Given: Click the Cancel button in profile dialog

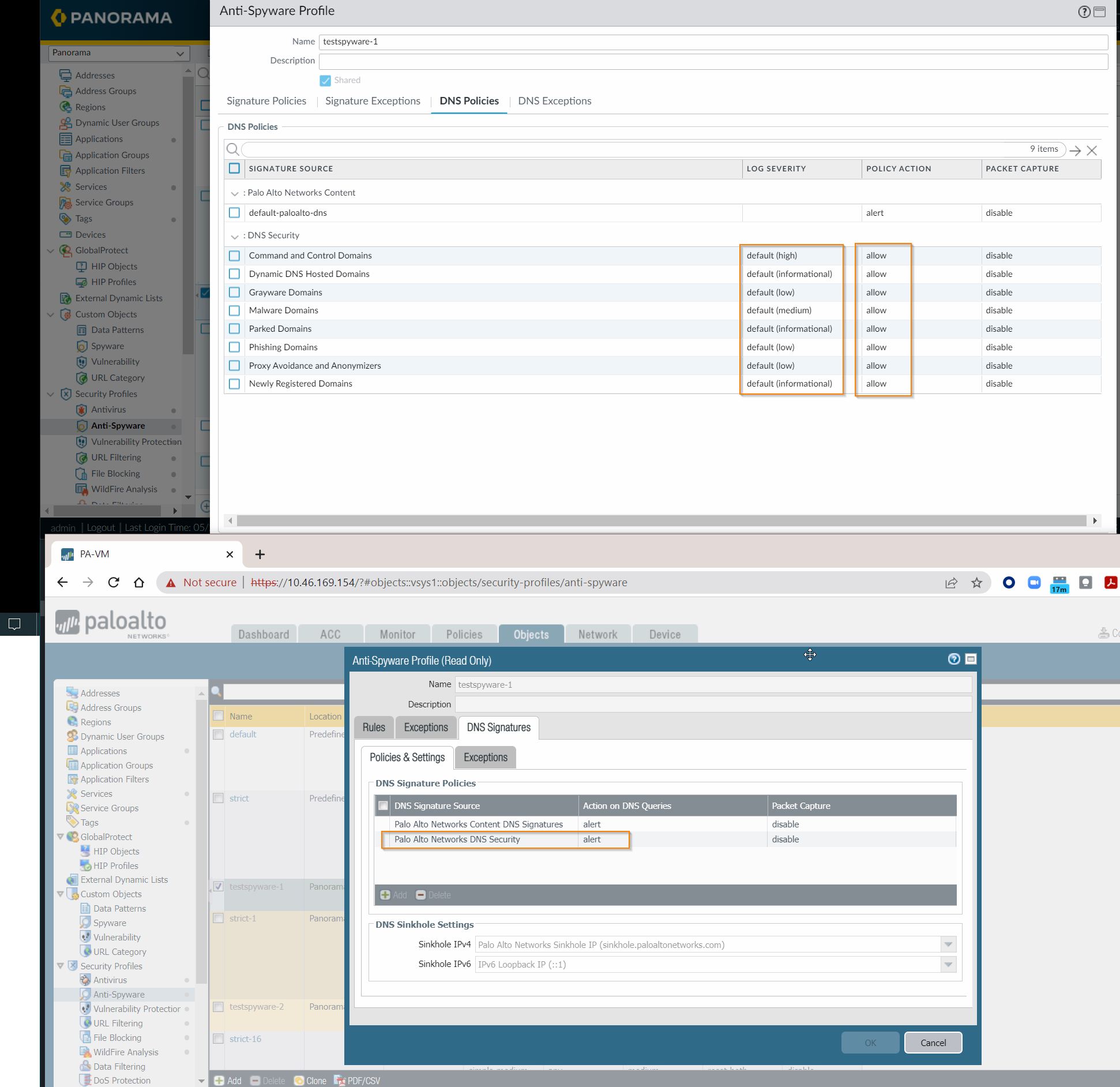Looking at the screenshot, I should [933, 1043].
